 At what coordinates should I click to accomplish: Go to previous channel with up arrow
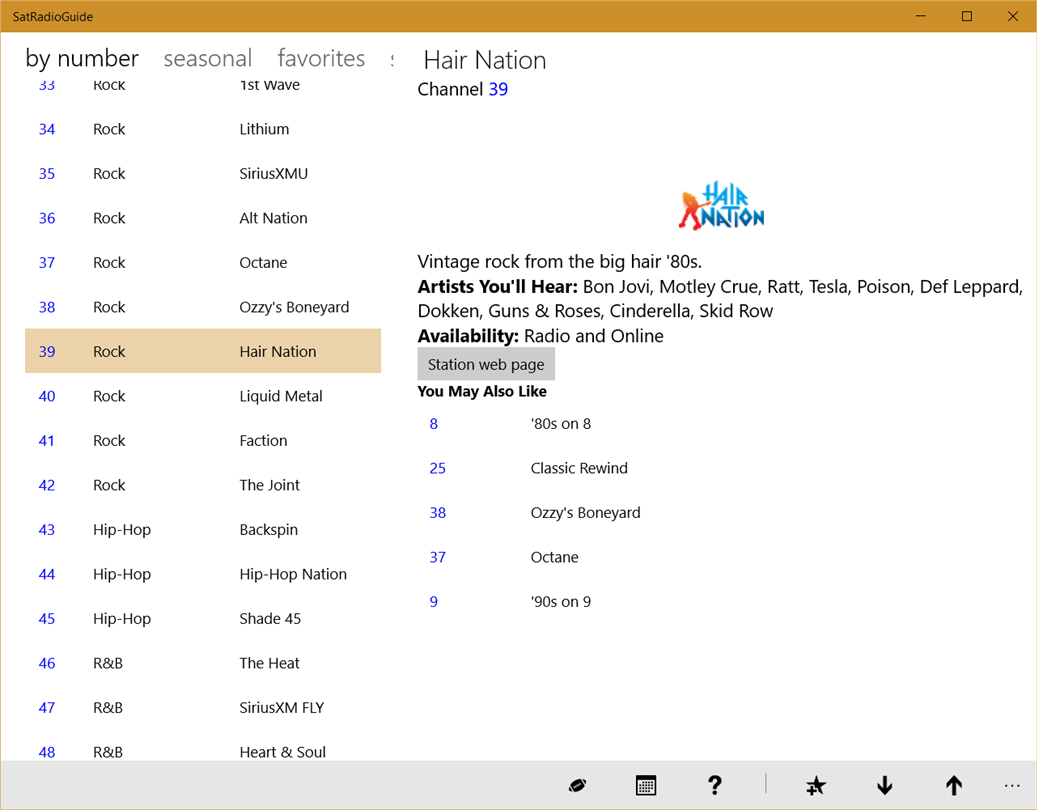coord(954,786)
